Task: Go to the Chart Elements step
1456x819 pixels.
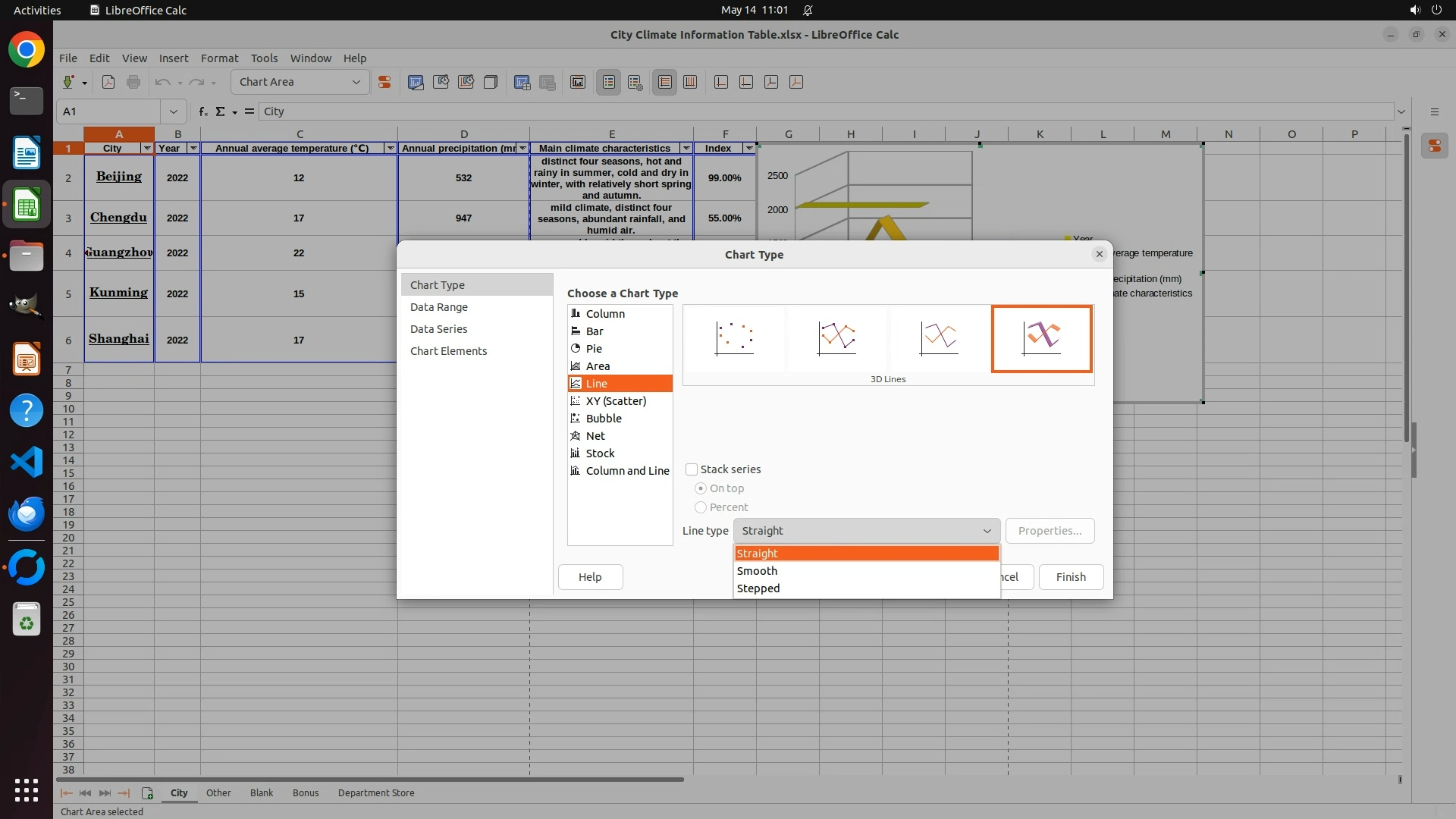Action: coord(448,351)
